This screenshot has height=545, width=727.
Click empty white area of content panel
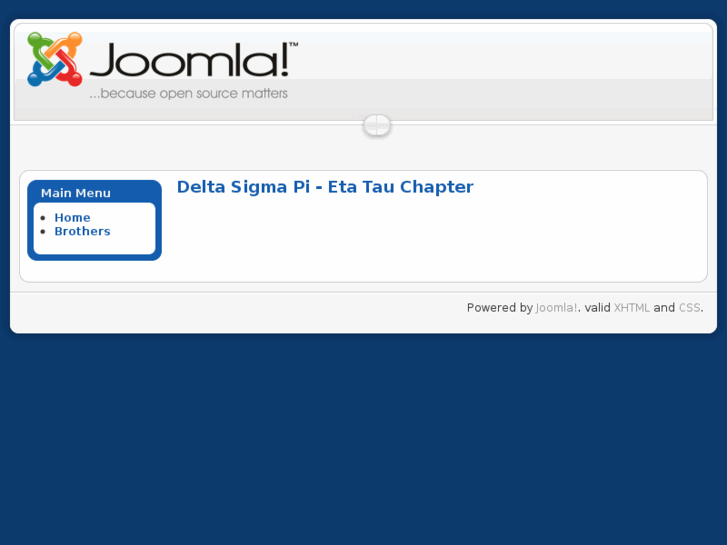[440, 241]
